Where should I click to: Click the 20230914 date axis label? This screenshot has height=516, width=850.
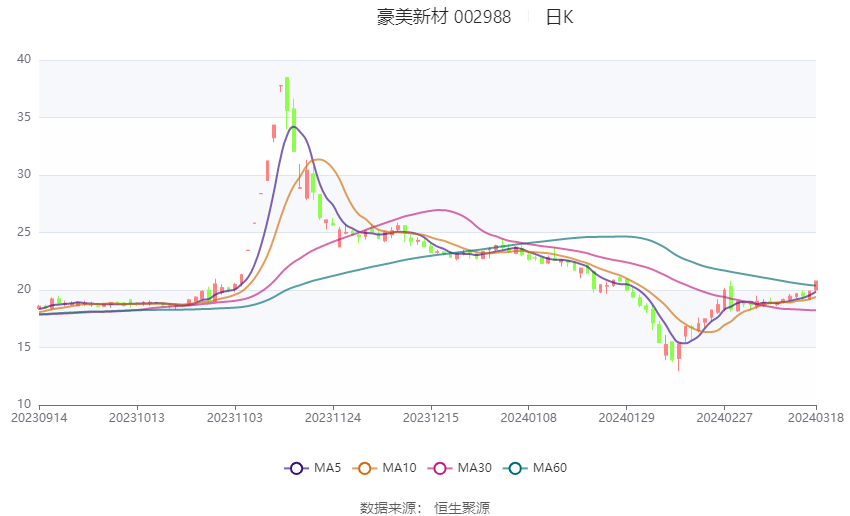click(x=39, y=418)
